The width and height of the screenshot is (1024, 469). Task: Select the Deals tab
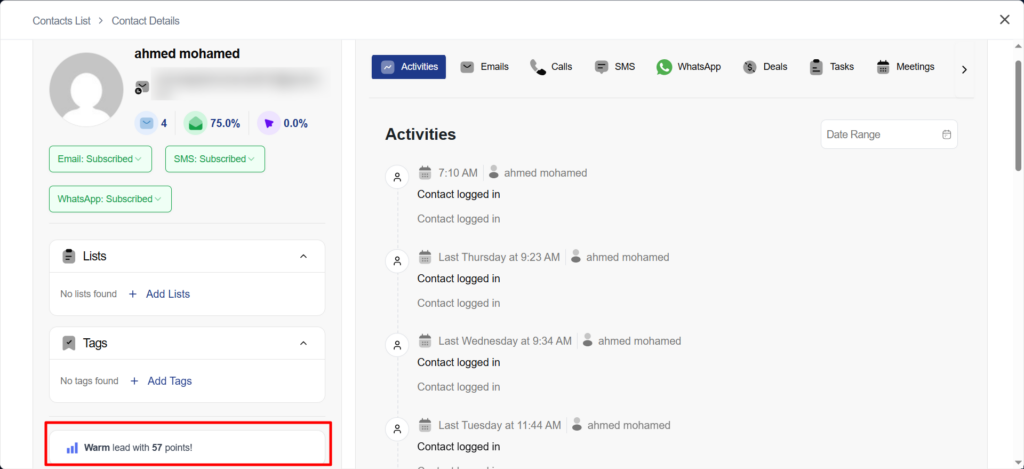coord(765,67)
